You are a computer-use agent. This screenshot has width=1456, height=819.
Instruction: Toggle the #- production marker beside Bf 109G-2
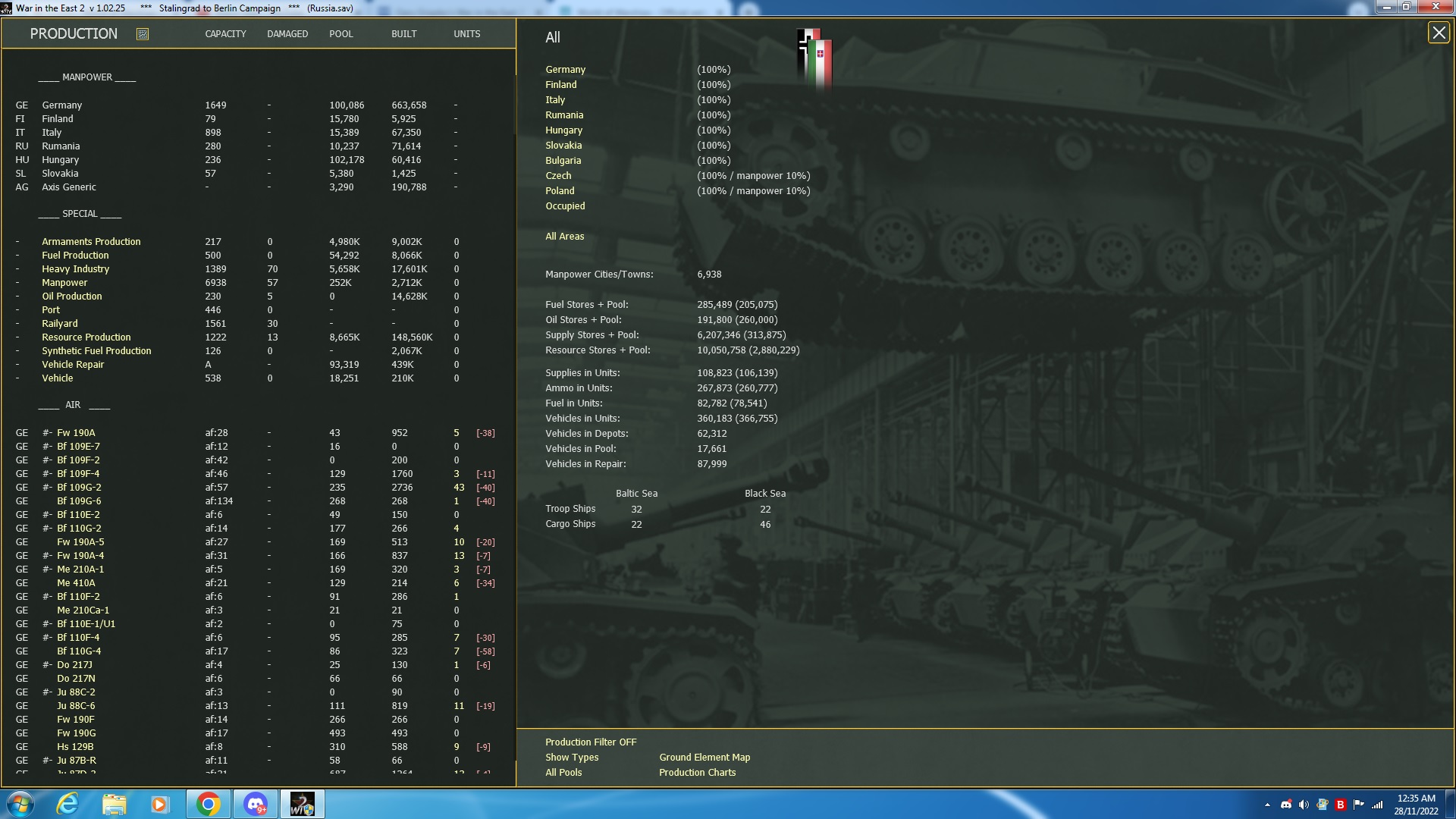tap(45, 488)
